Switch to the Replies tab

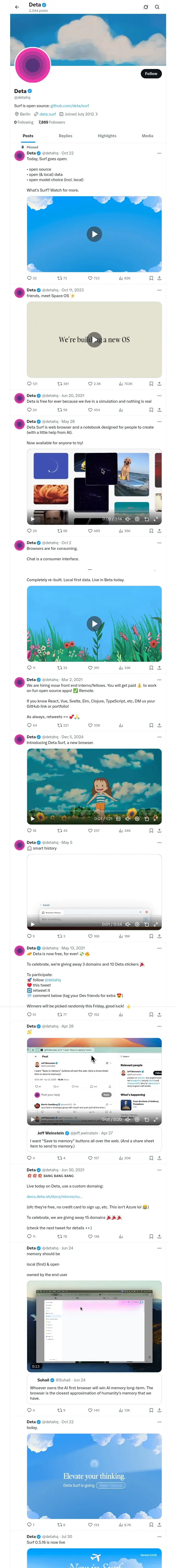(65, 136)
